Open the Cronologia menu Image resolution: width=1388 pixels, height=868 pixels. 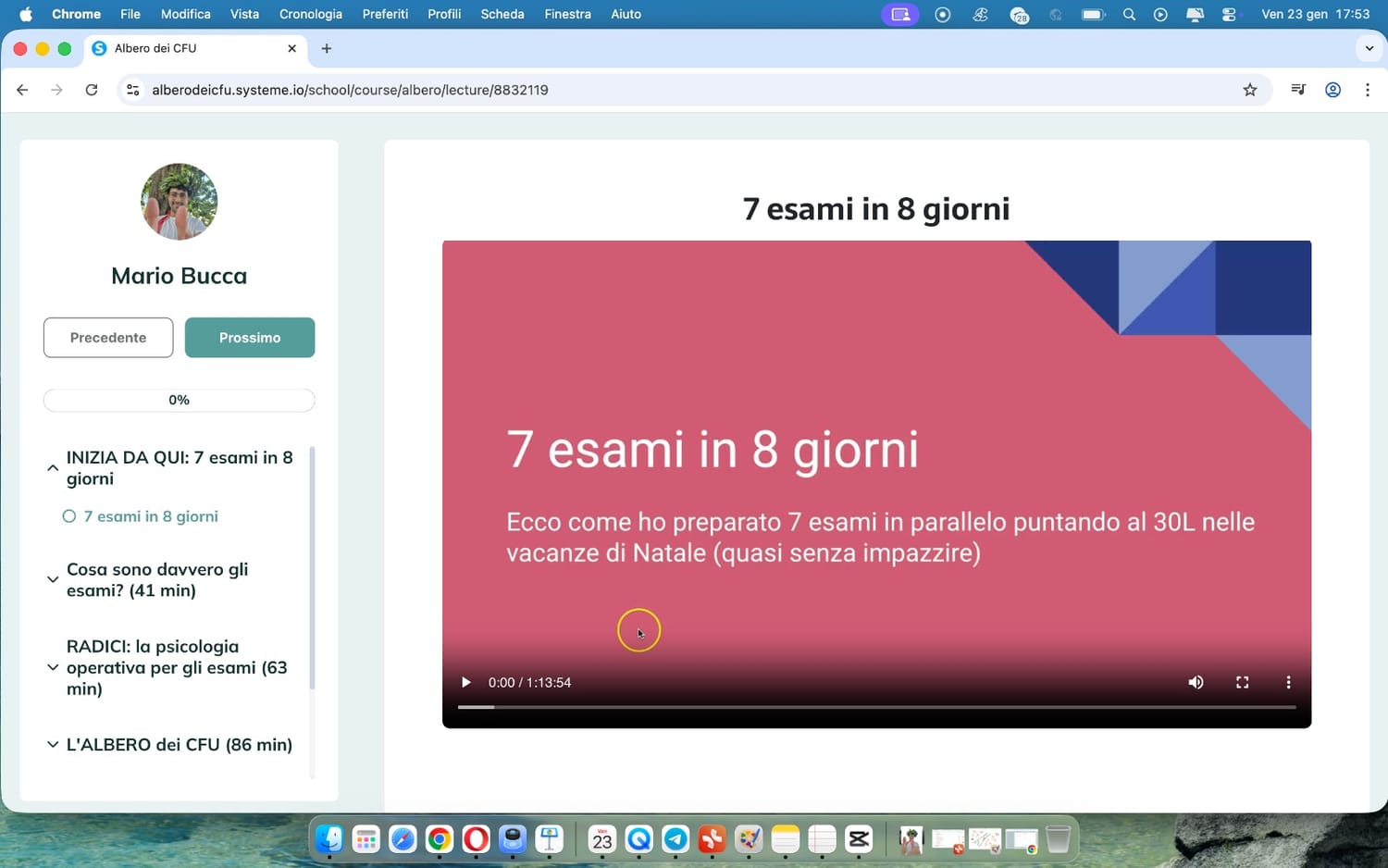pyautogui.click(x=311, y=14)
